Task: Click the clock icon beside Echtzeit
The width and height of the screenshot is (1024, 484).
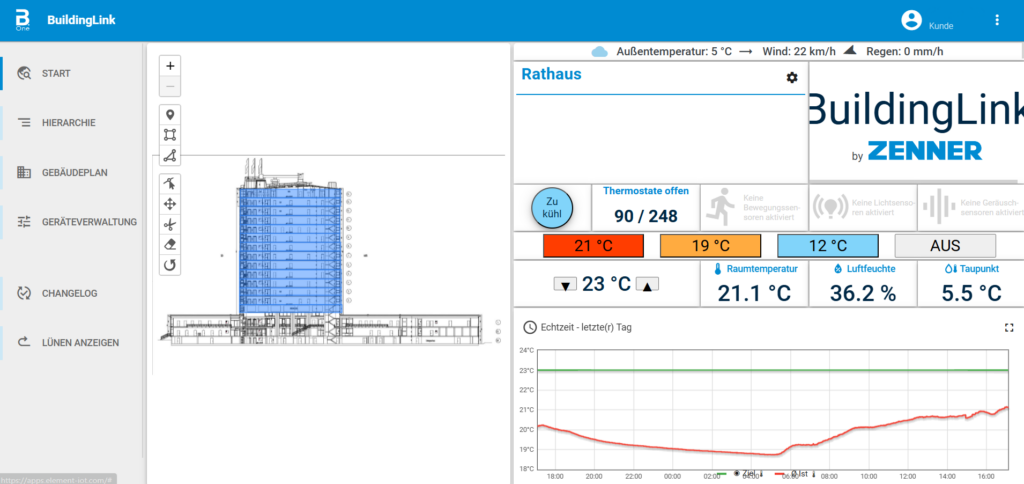Action: [530, 327]
